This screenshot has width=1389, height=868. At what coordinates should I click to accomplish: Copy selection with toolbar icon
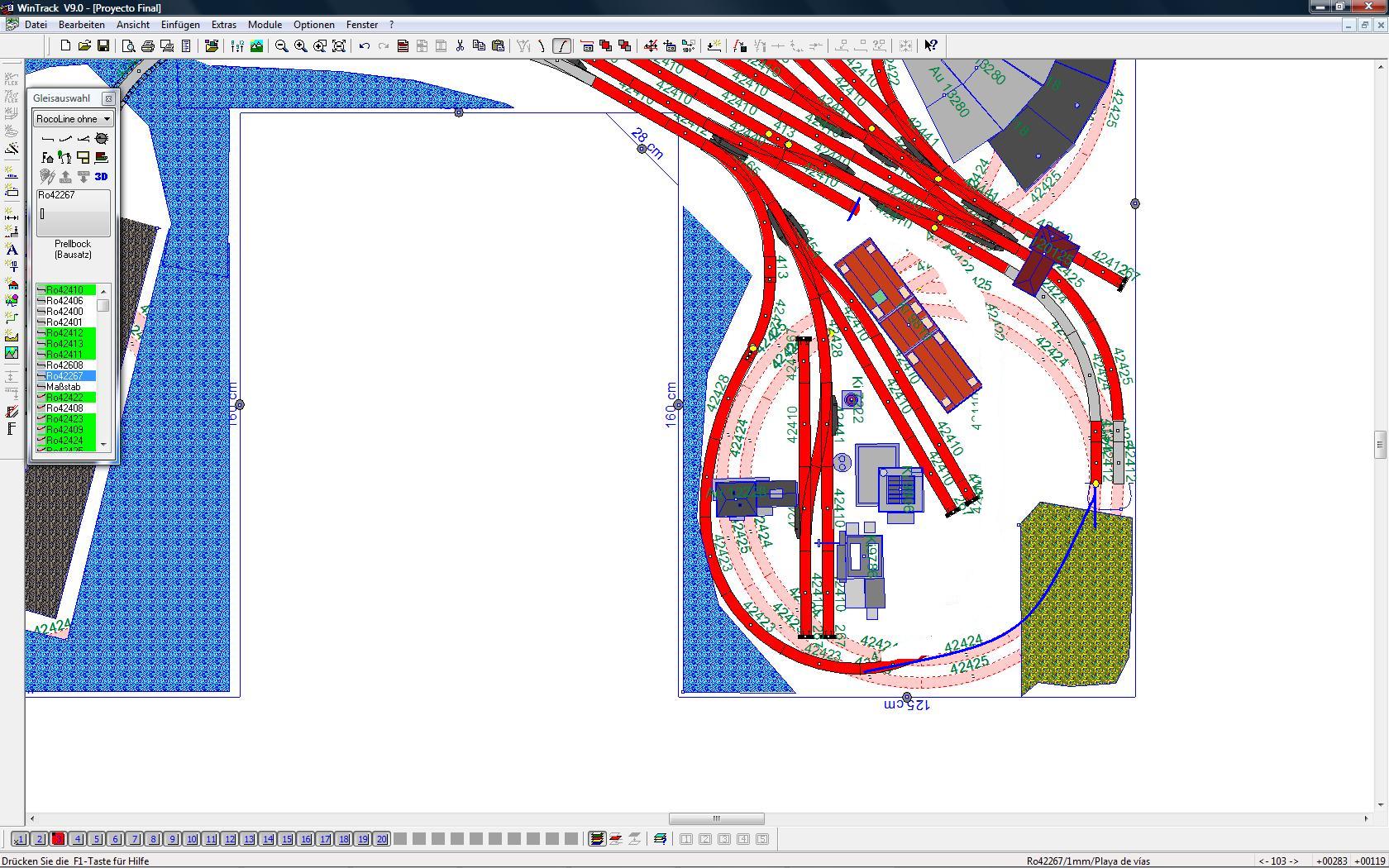(480, 46)
